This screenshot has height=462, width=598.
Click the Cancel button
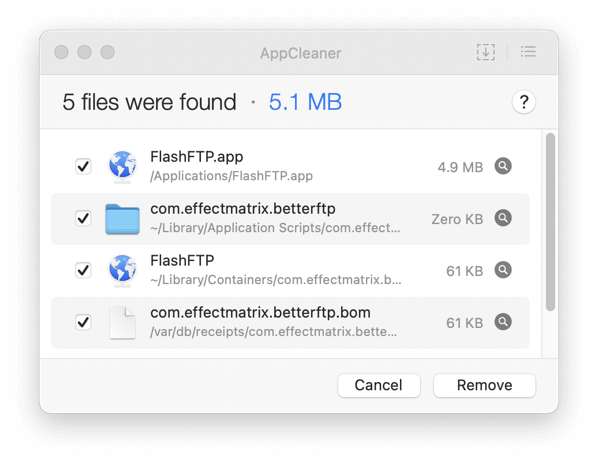coord(379,385)
